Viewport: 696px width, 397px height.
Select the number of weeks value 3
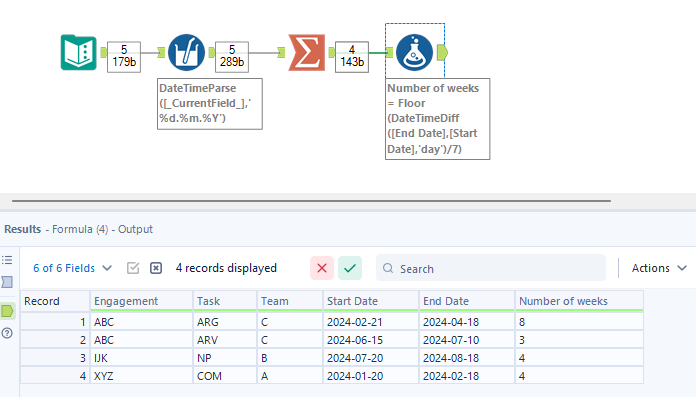tap(579, 340)
